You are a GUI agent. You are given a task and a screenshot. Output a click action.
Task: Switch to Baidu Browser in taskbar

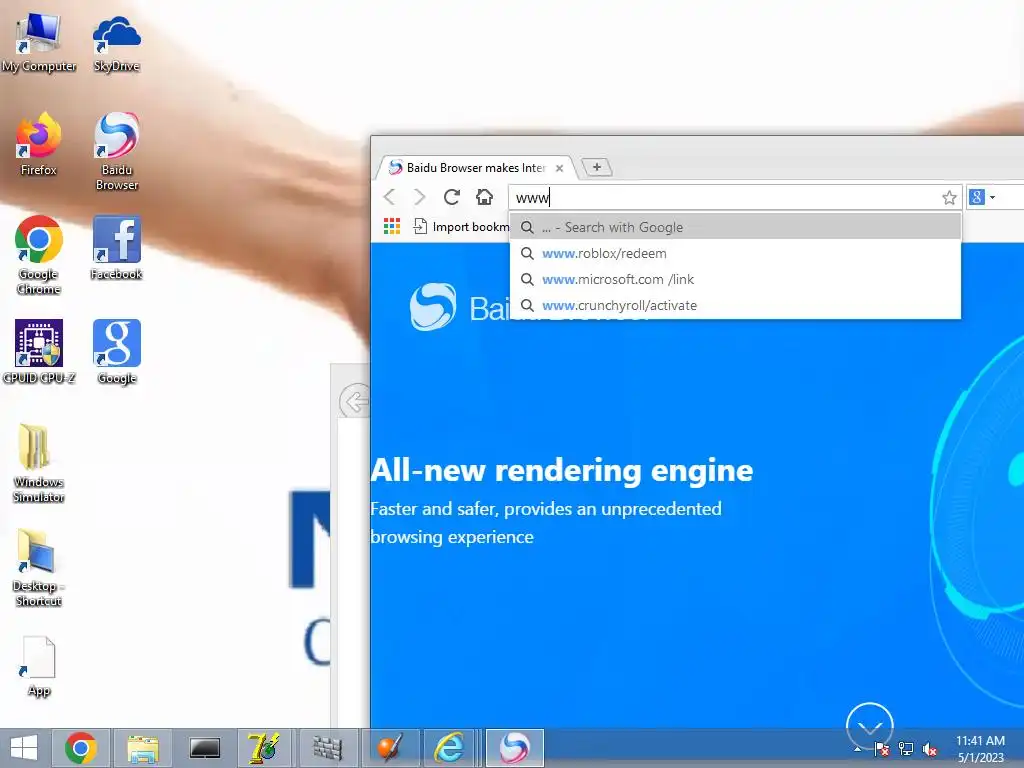515,748
